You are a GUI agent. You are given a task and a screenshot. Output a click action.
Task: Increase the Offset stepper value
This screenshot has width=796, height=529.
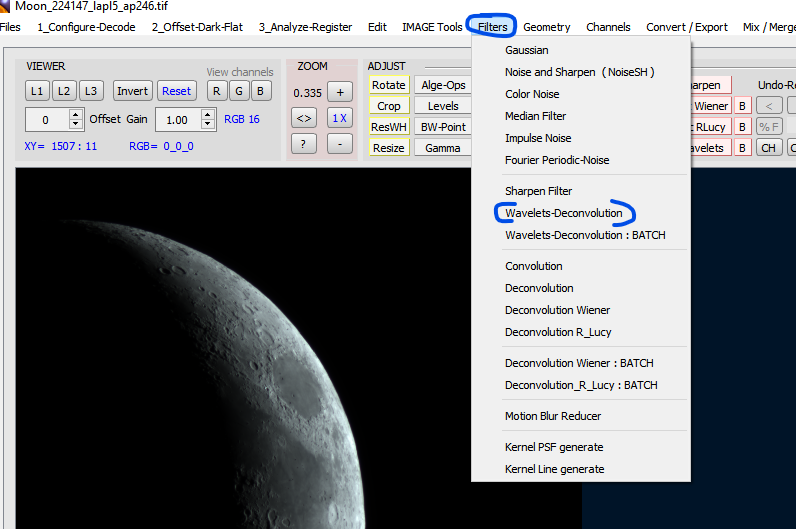76,115
